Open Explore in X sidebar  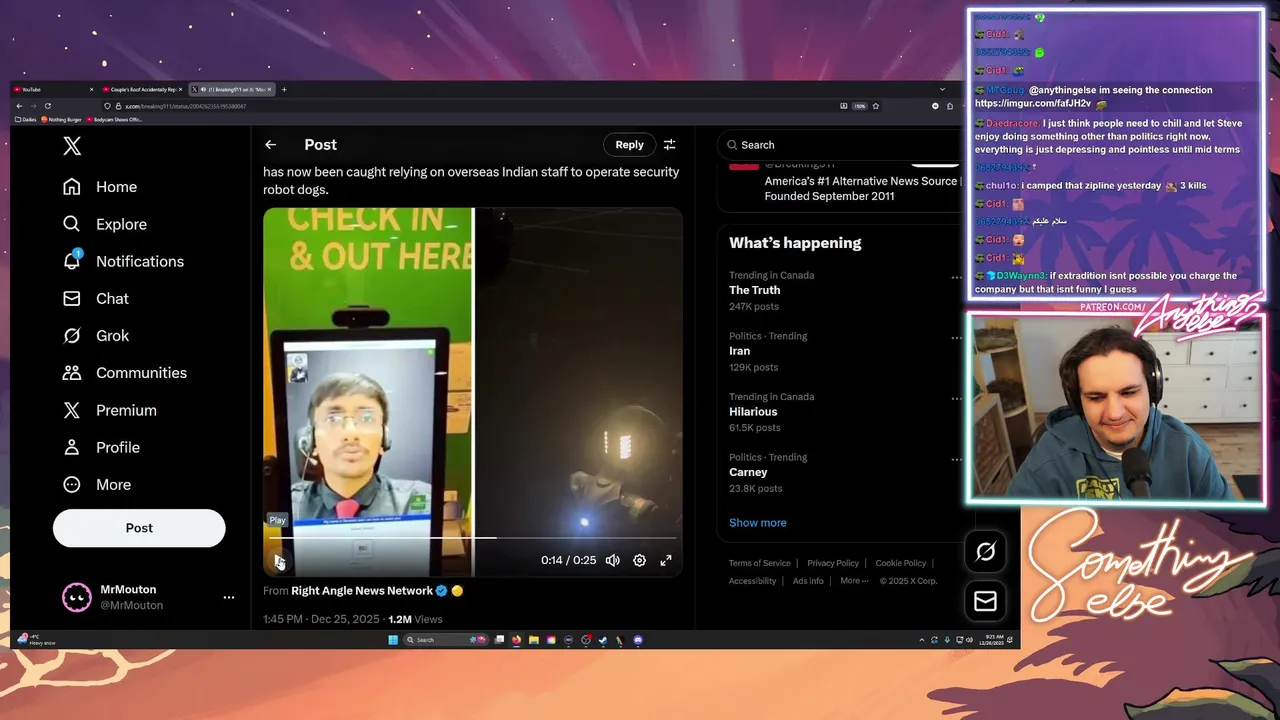(x=105, y=224)
